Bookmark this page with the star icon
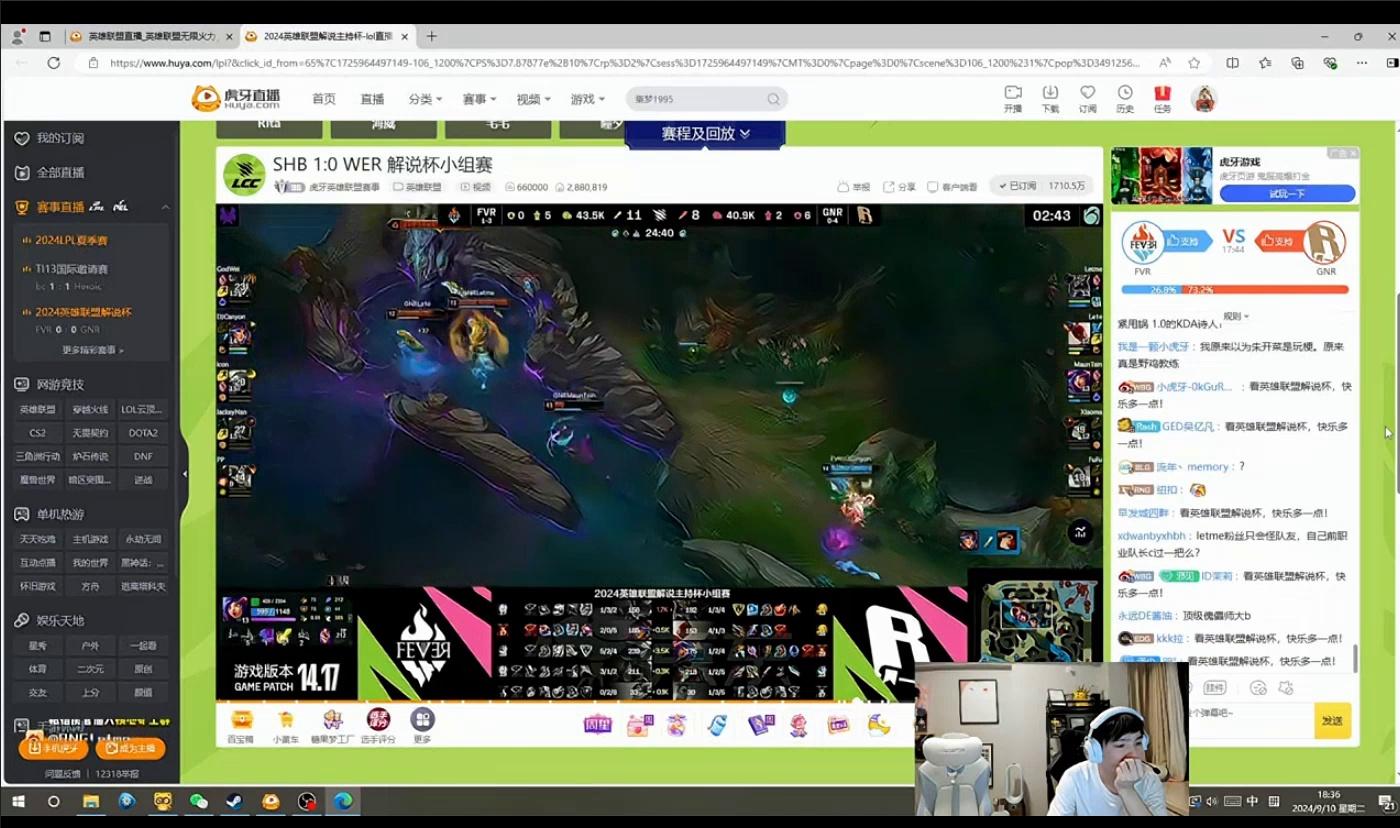 [1194, 62]
